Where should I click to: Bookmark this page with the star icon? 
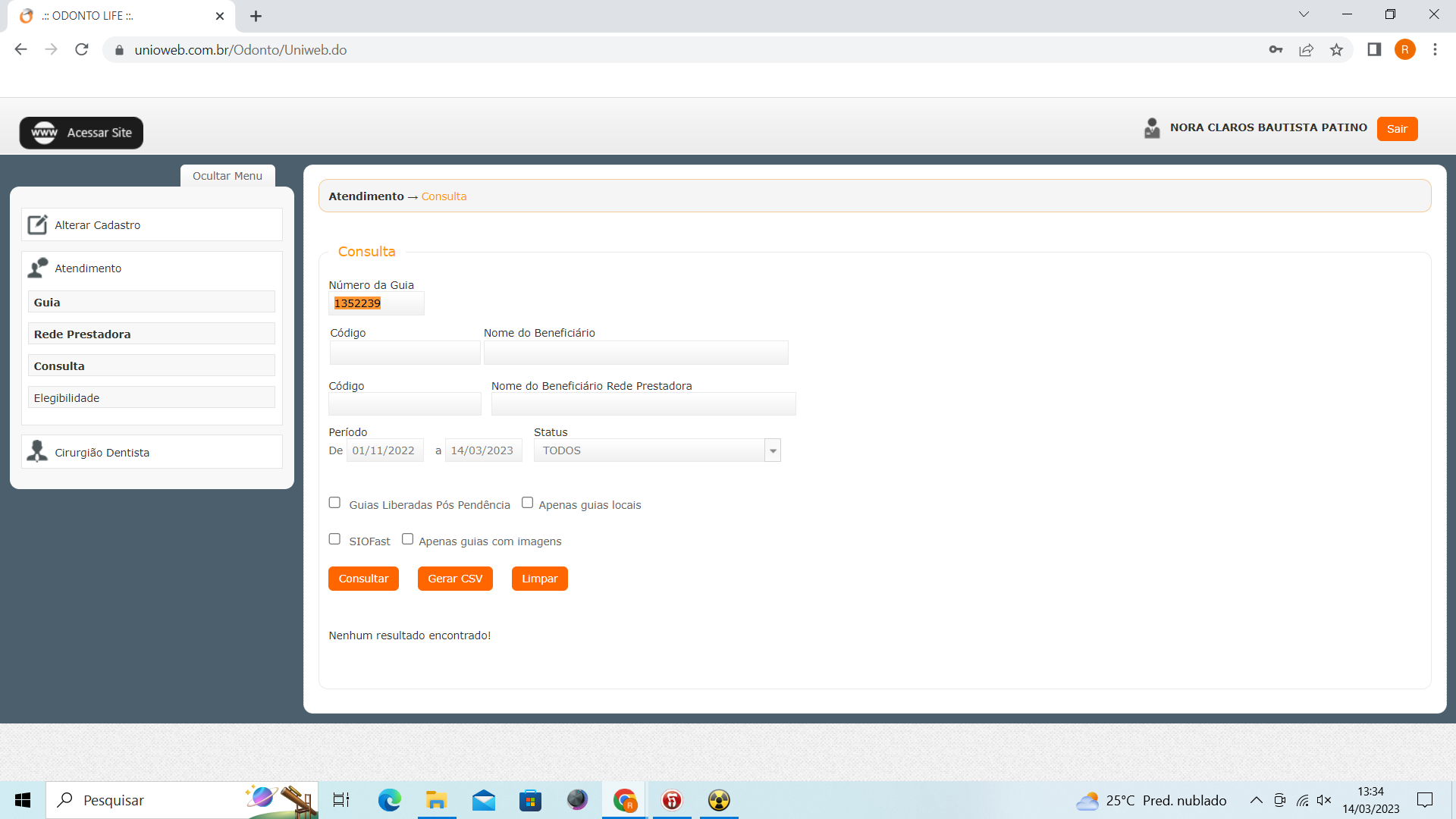(x=1336, y=50)
